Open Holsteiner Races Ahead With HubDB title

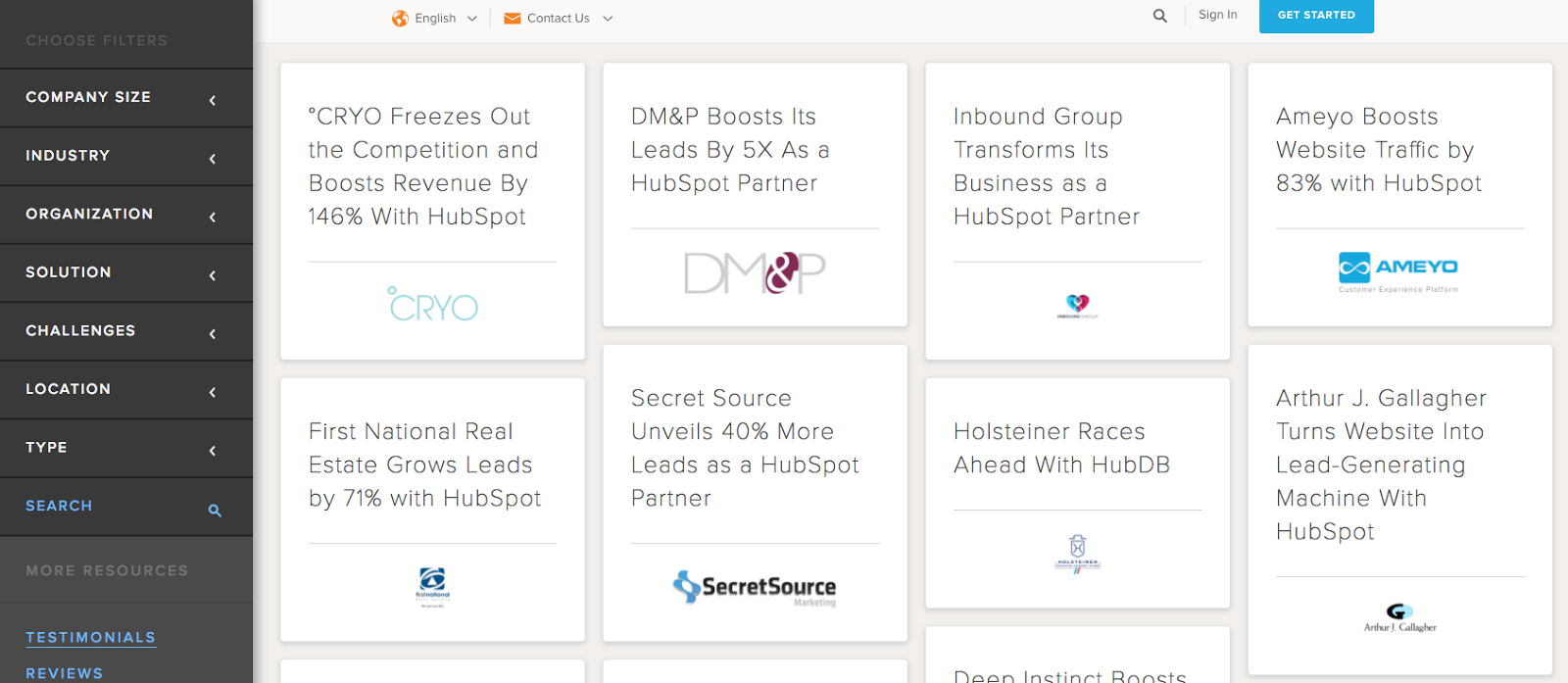tap(1062, 449)
